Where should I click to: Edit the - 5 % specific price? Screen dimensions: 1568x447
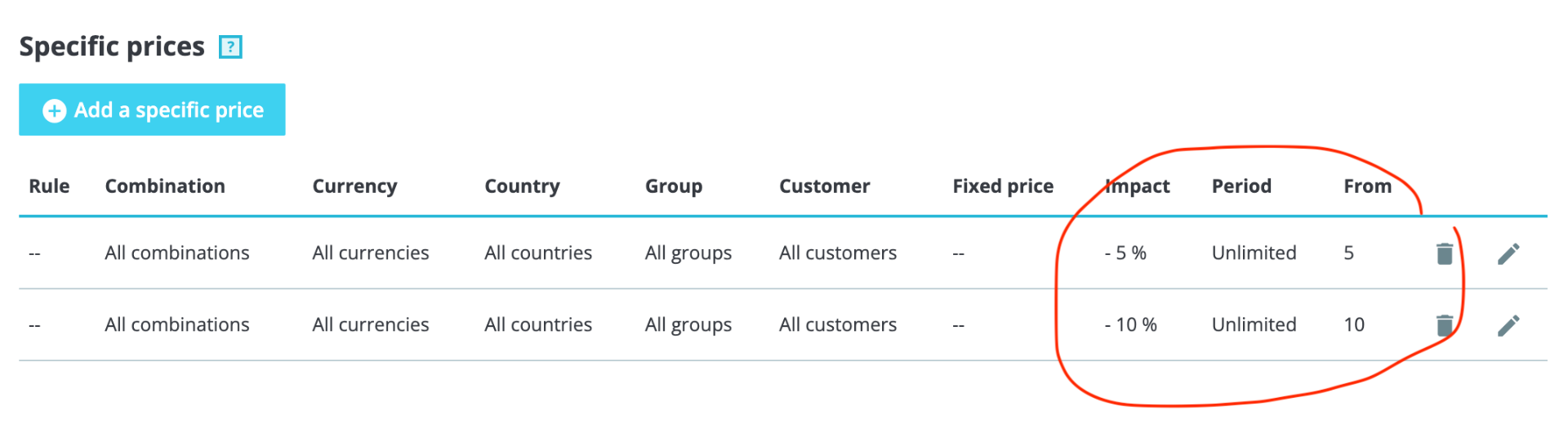point(1508,254)
